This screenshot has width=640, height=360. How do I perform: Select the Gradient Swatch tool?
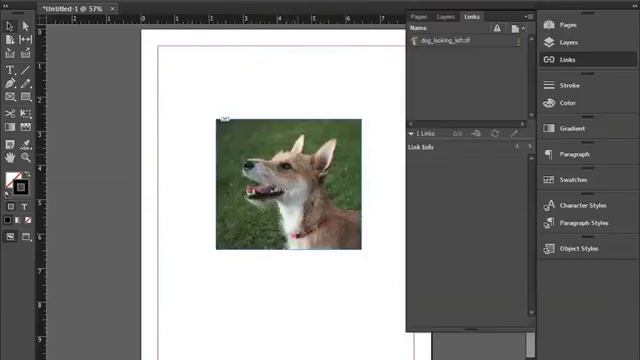10,127
